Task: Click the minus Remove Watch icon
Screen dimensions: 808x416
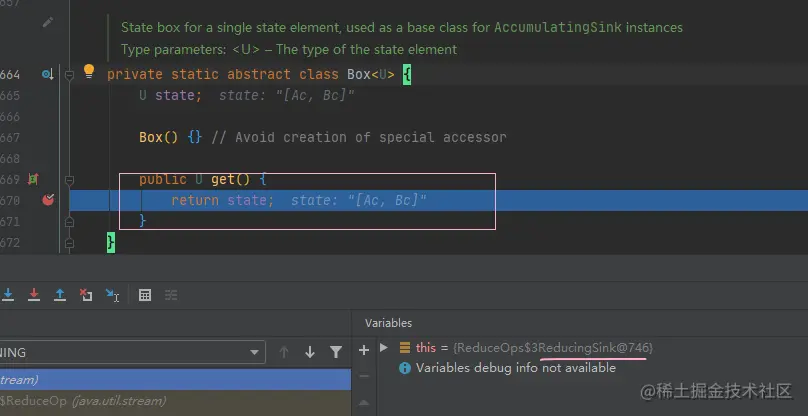Action: click(364, 376)
